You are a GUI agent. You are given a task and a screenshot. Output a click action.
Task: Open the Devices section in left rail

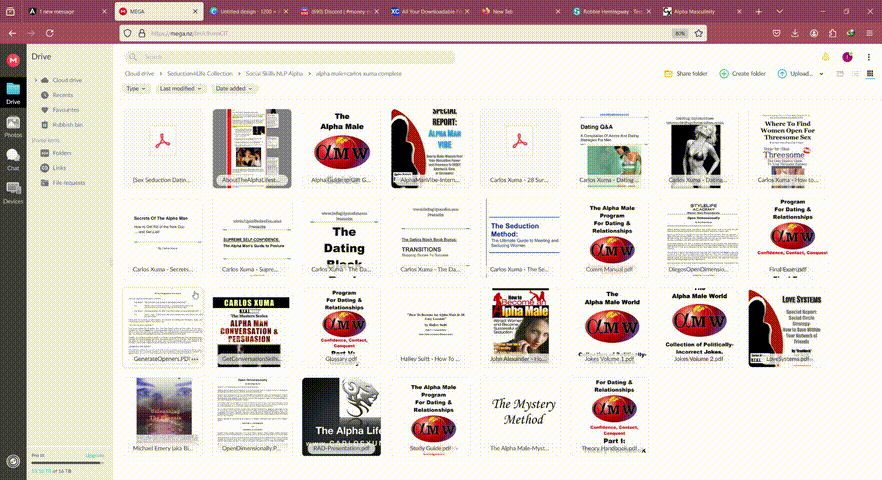click(13, 192)
